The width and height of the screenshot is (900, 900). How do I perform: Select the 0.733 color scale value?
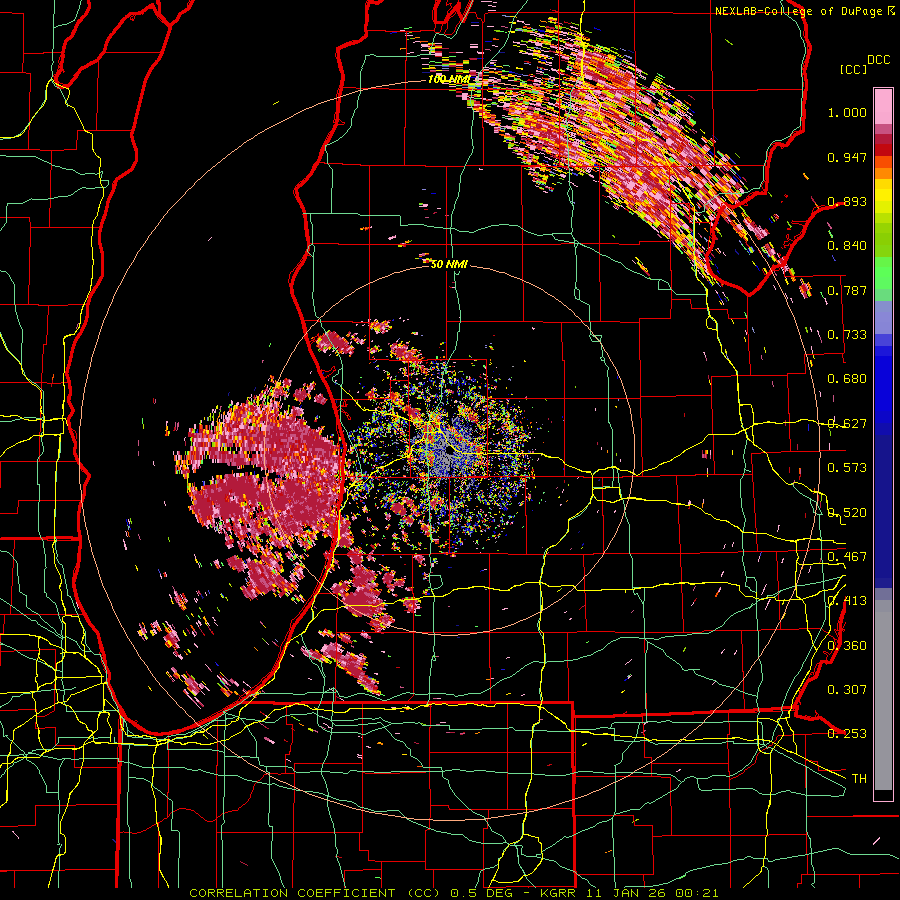click(847, 335)
